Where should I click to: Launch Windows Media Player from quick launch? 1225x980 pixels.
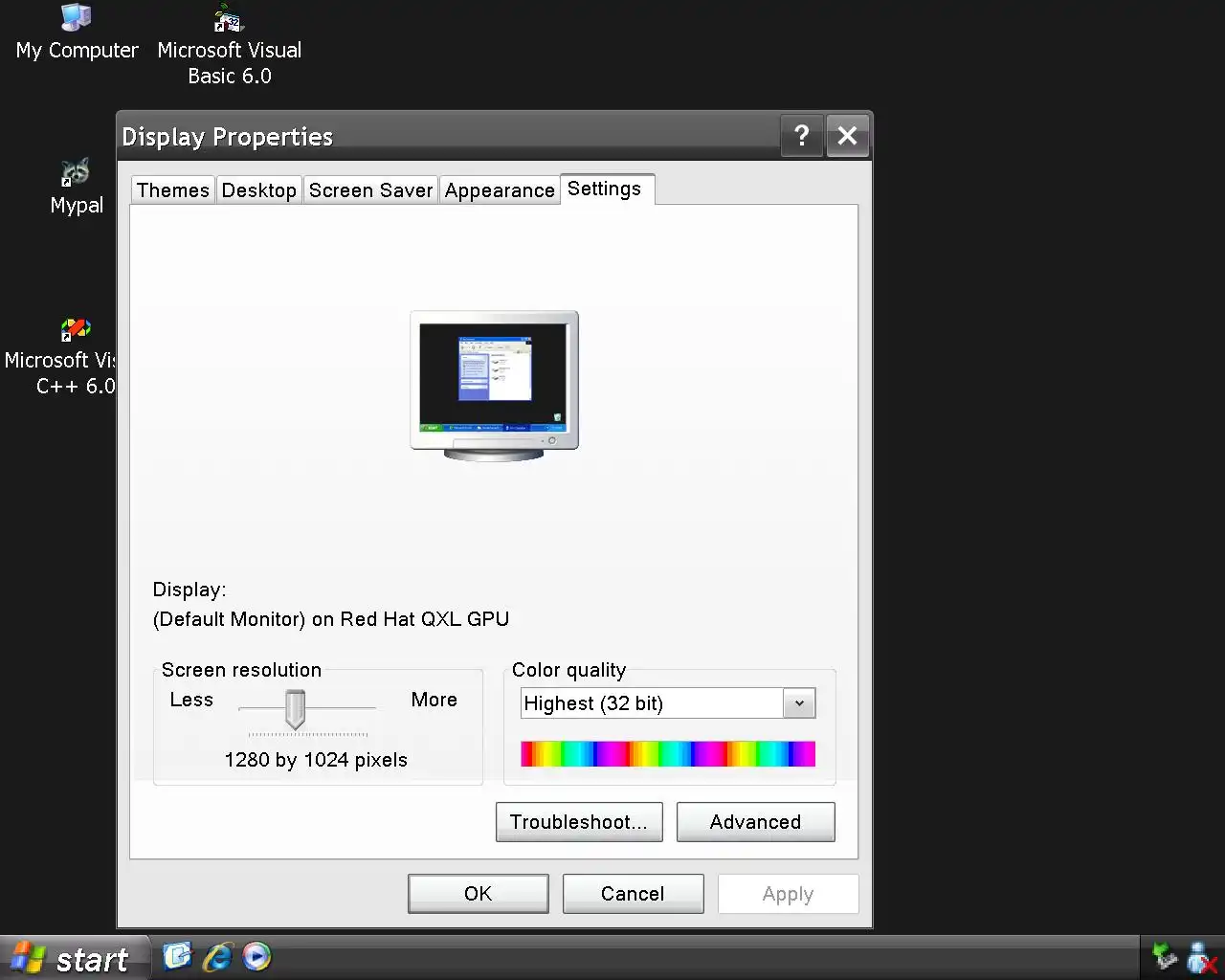pyautogui.click(x=256, y=956)
